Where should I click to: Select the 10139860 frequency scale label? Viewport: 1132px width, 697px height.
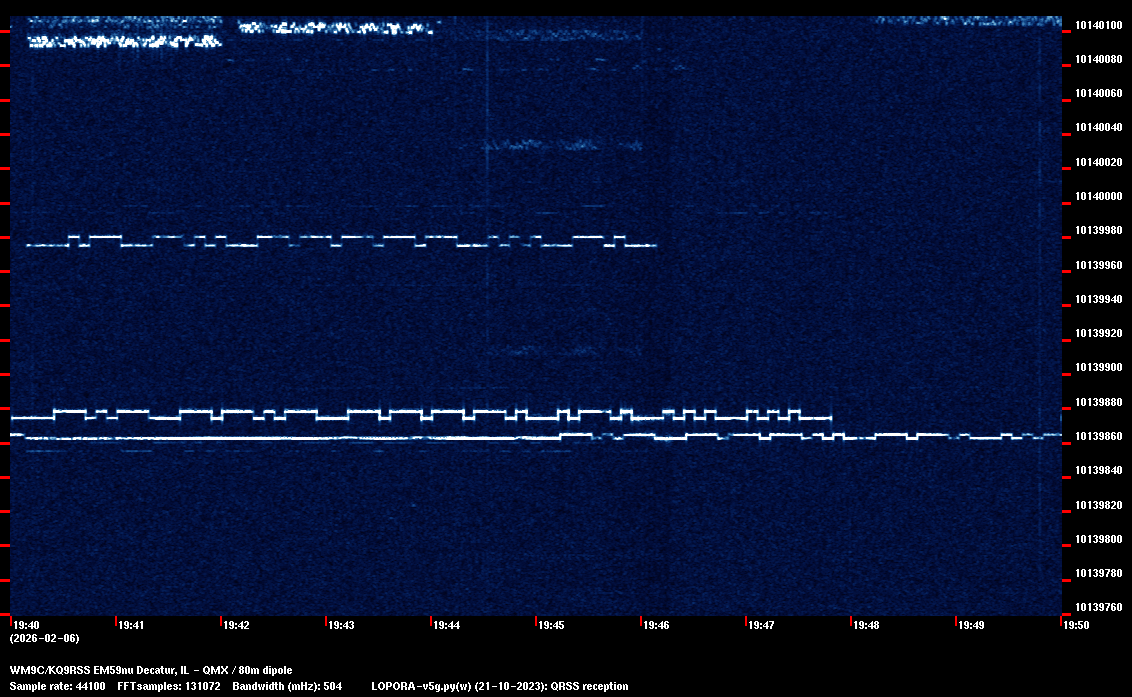(1098, 436)
